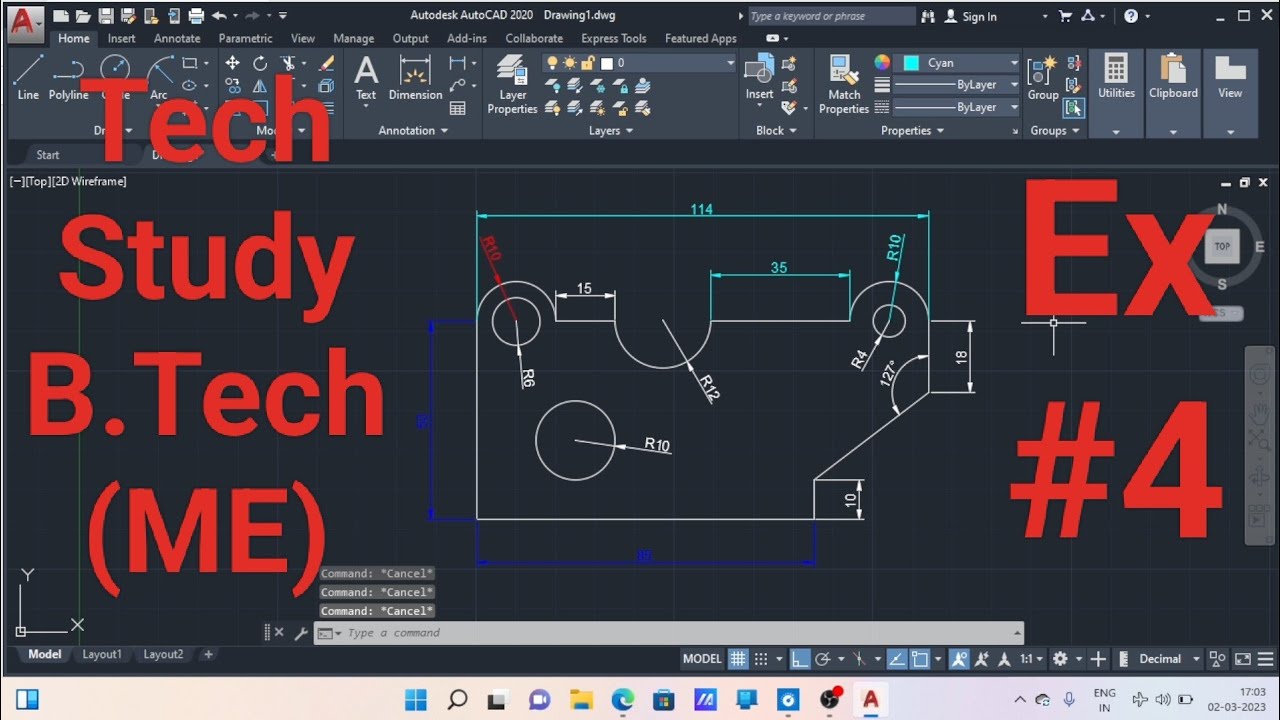Image resolution: width=1280 pixels, height=720 pixels.
Task: Click the Sign In button
Action: (x=970, y=16)
